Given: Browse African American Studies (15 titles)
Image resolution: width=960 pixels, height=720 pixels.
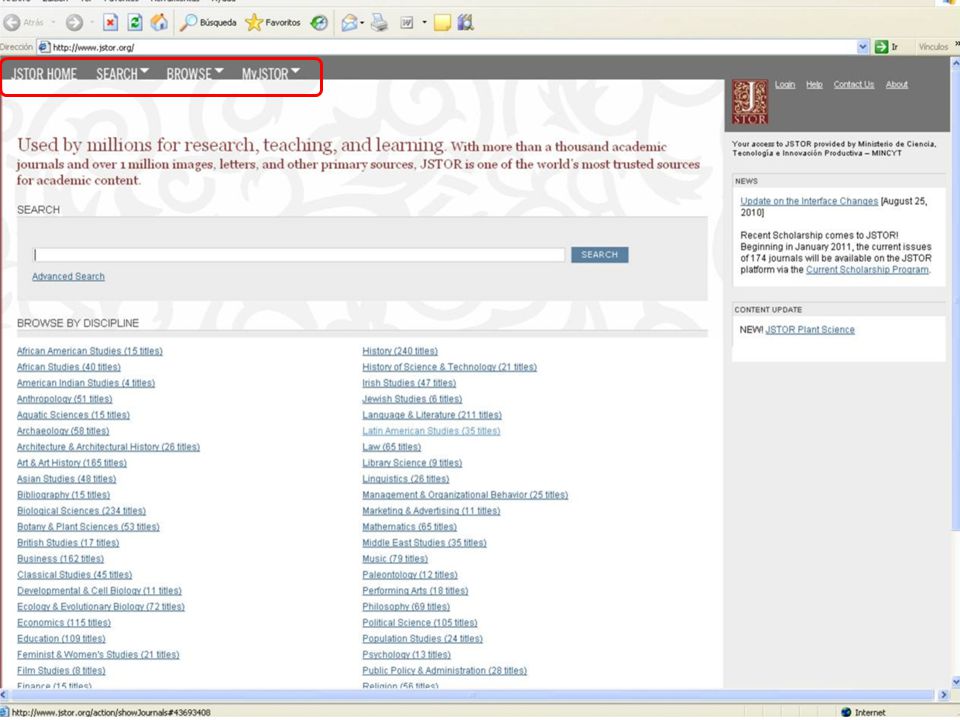Looking at the screenshot, I should click(x=89, y=351).
